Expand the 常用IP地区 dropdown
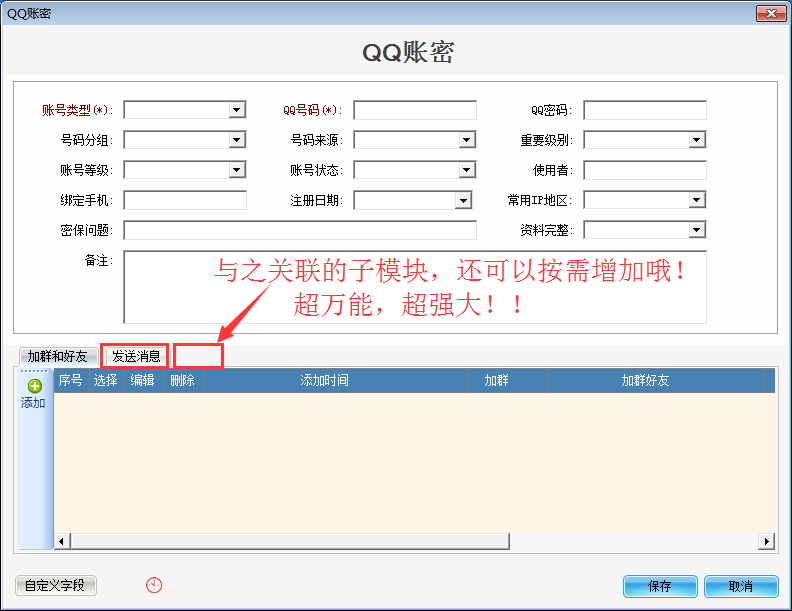This screenshot has height=611, width=792. coord(697,200)
